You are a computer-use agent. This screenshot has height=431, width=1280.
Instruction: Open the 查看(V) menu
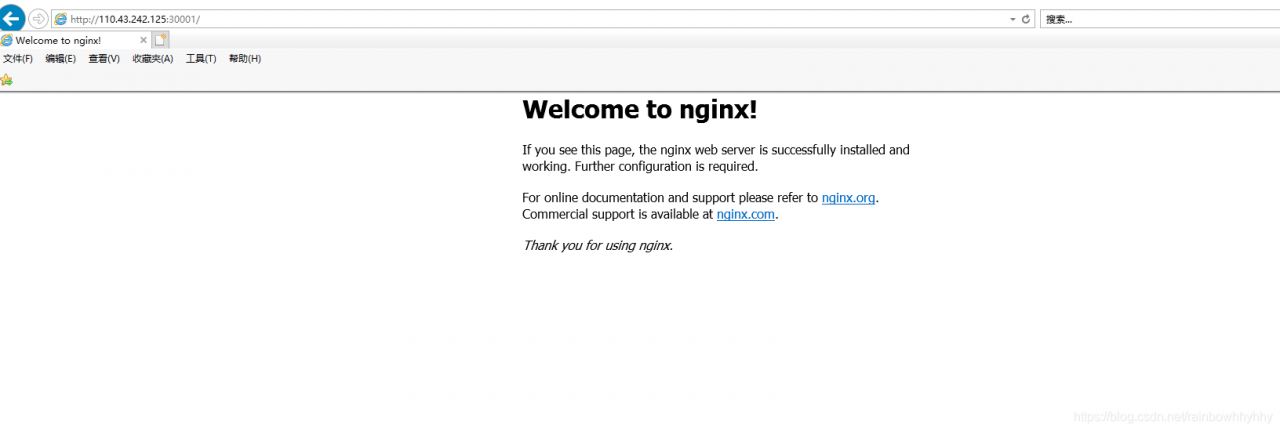[x=104, y=59]
